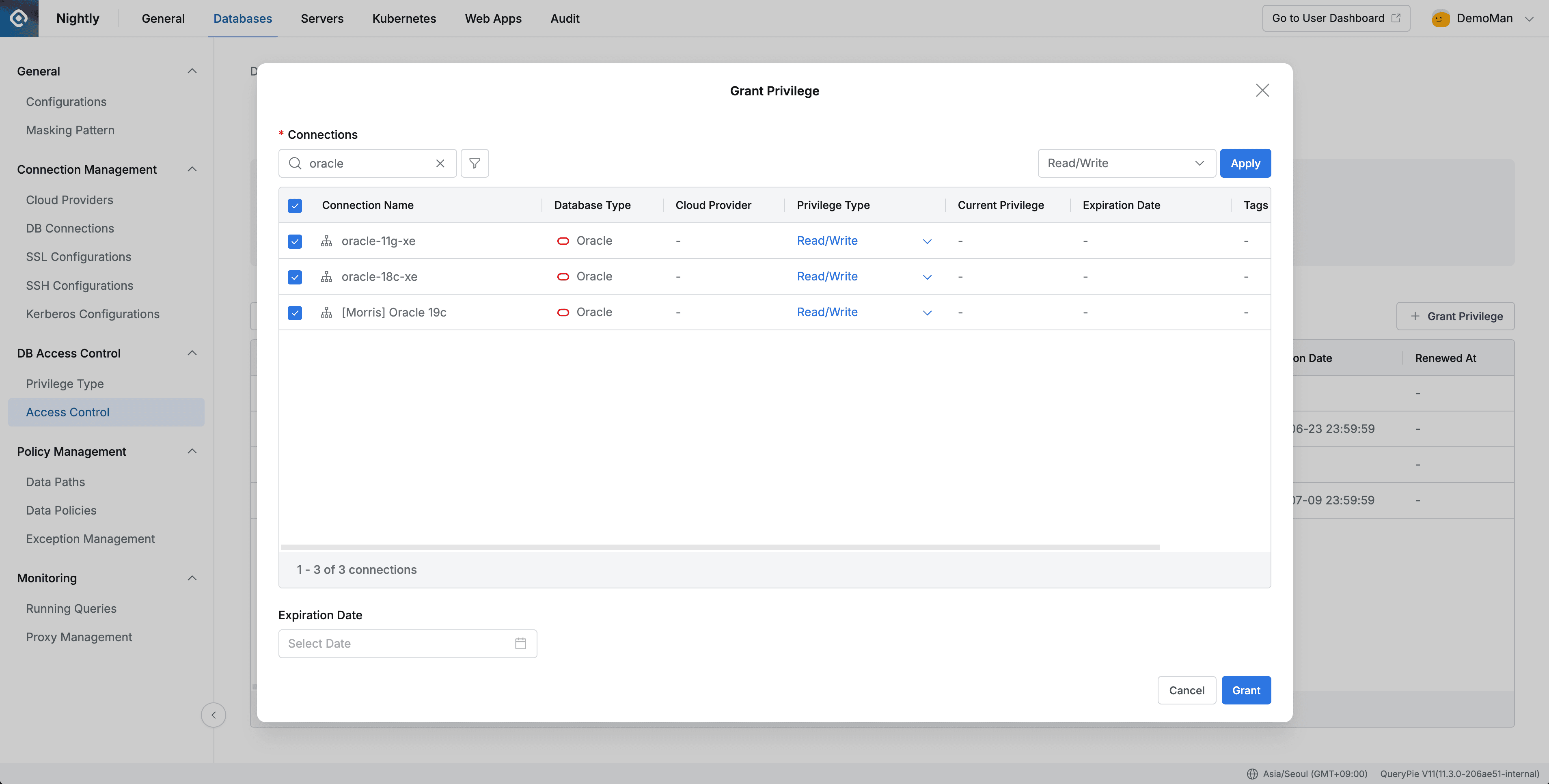Toggle the select-all header checkbox
Screen dimensions: 1549x784
point(295,206)
